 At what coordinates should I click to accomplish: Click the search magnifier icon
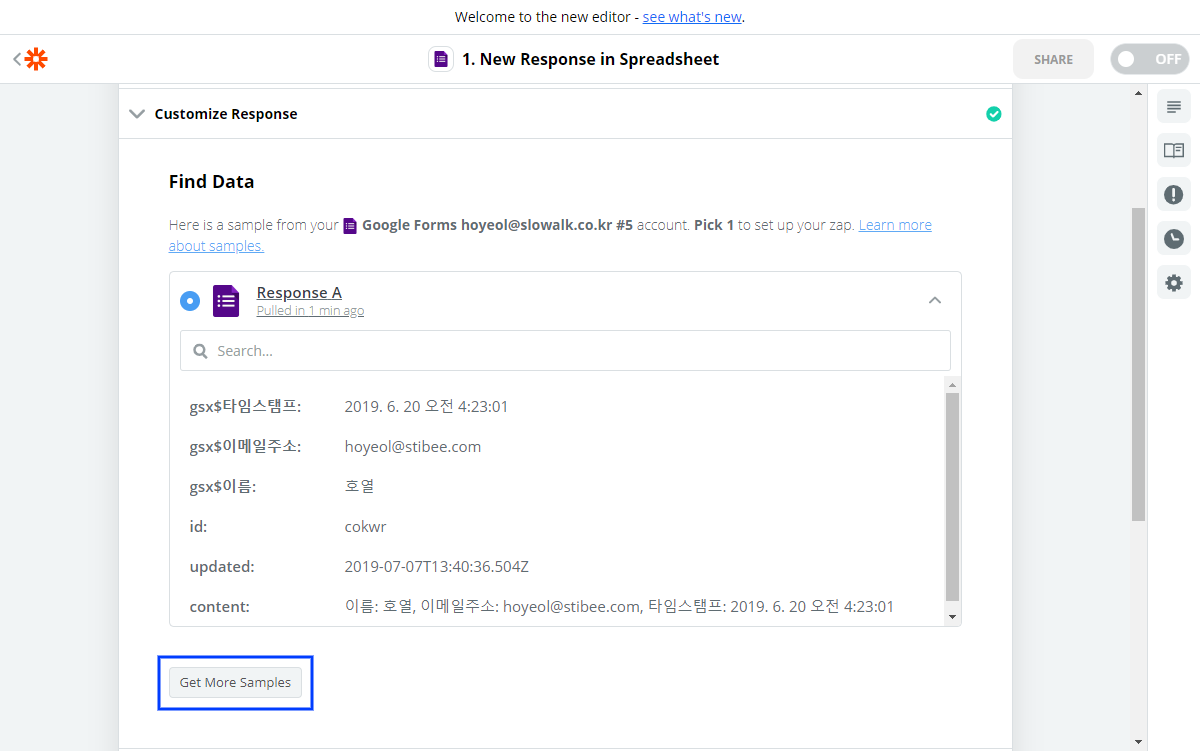tap(200, 351)
